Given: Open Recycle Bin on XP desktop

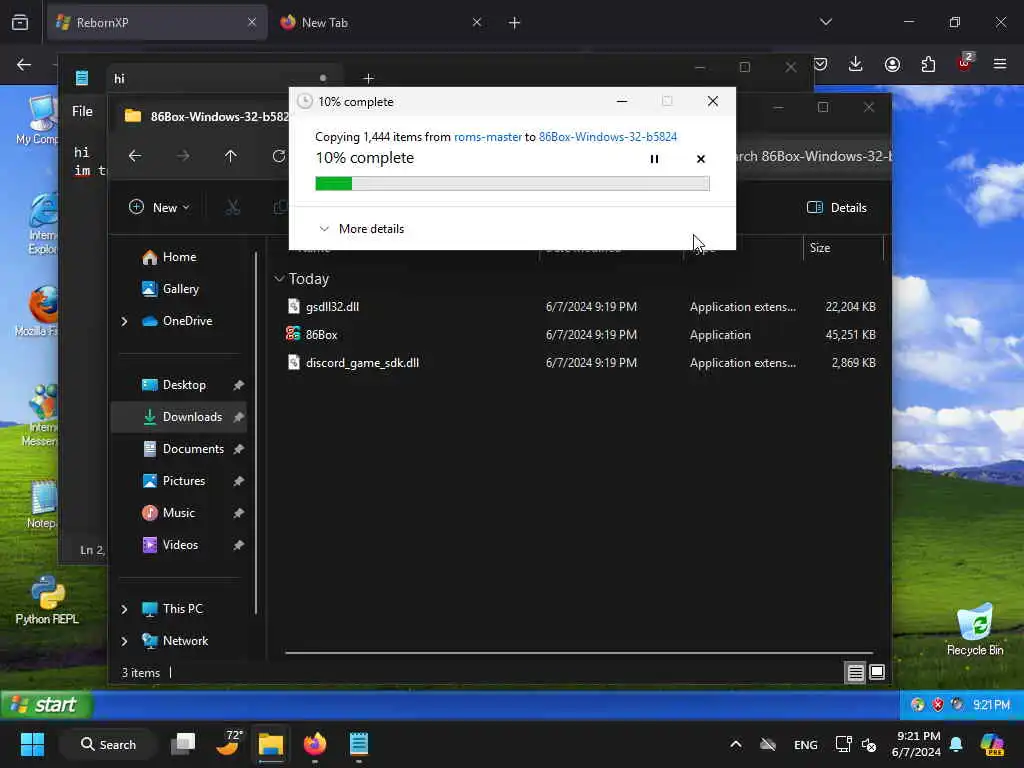Looking at the screenshot, I should pos(975,630).
